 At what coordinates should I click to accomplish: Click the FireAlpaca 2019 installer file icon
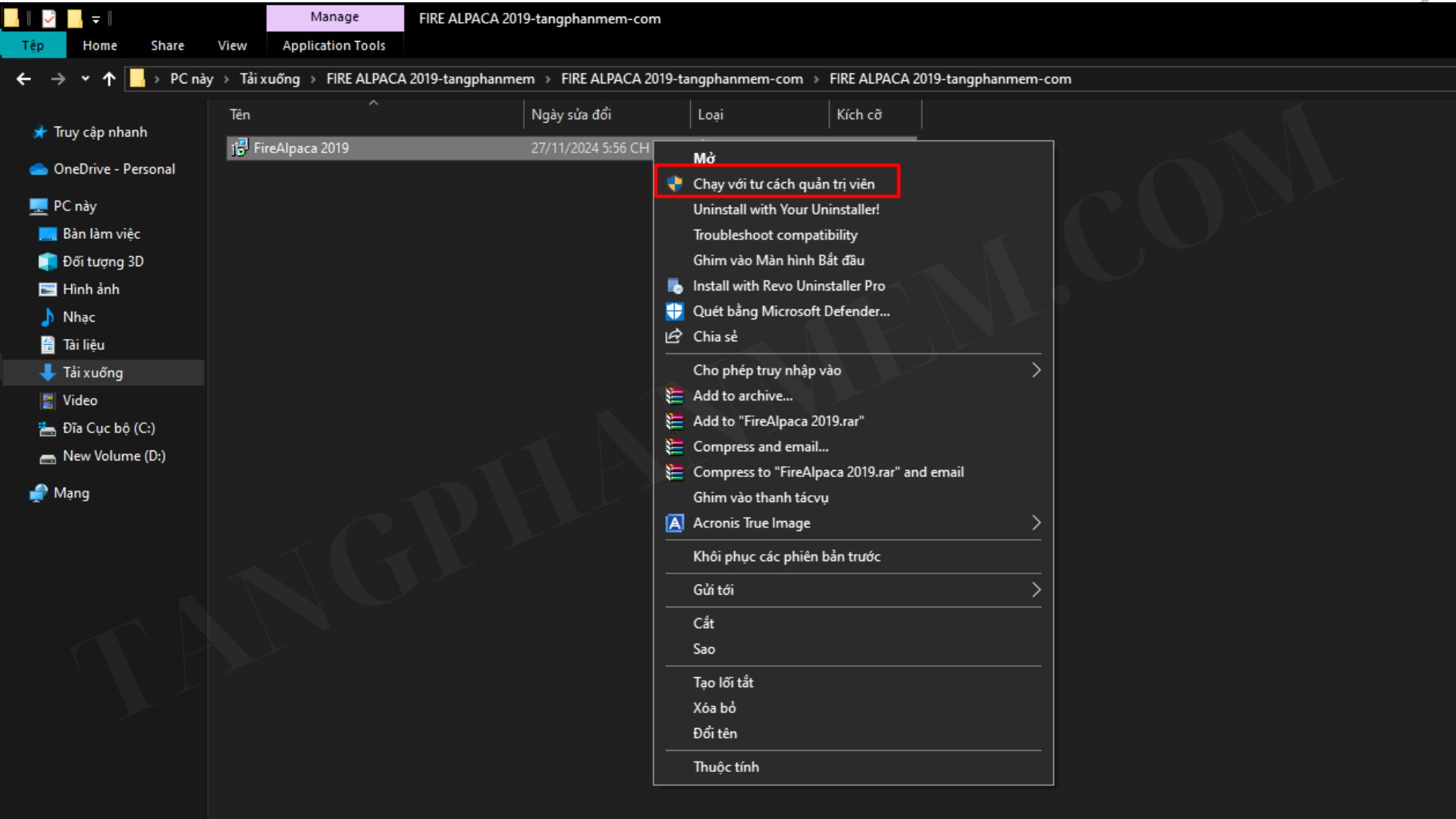240,148
